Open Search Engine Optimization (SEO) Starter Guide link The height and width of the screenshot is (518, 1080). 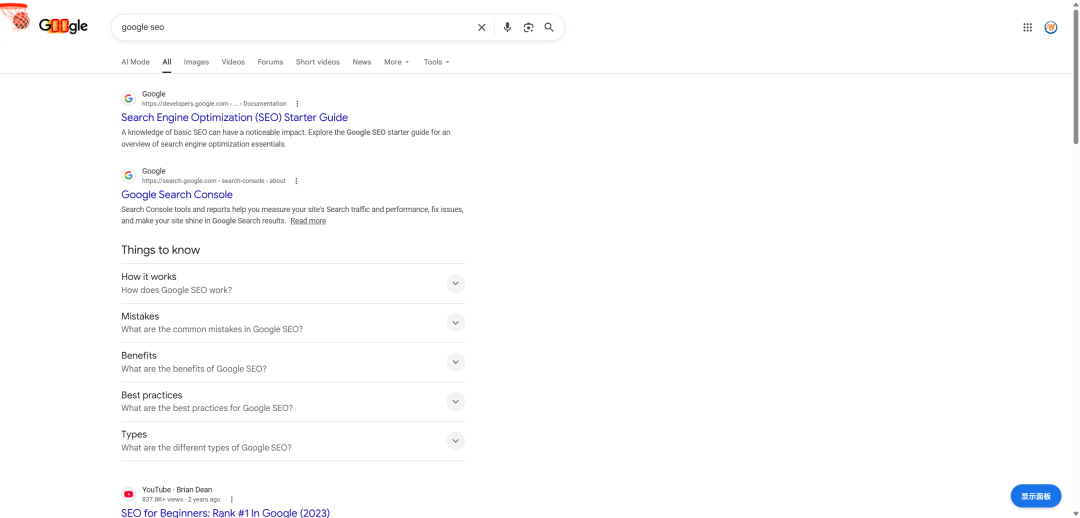(x=234, y=118)
